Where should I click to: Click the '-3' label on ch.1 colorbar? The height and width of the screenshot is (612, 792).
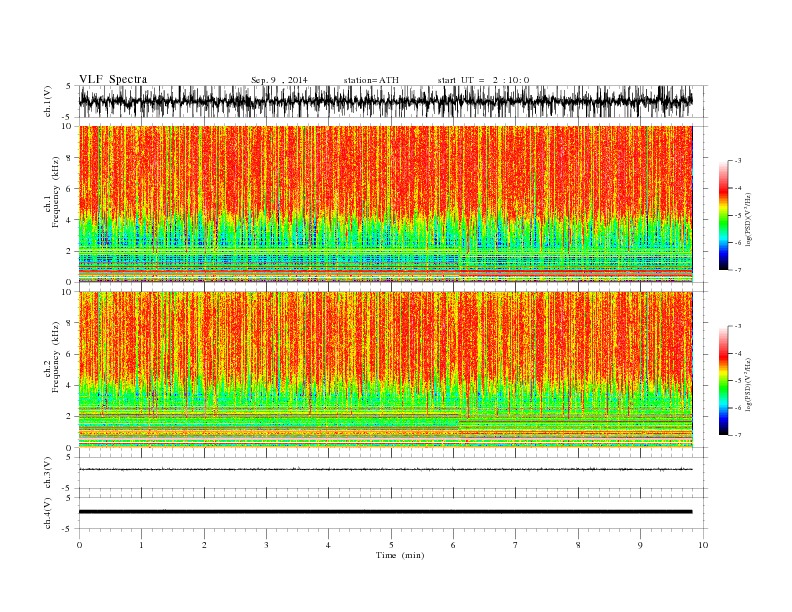737,161
